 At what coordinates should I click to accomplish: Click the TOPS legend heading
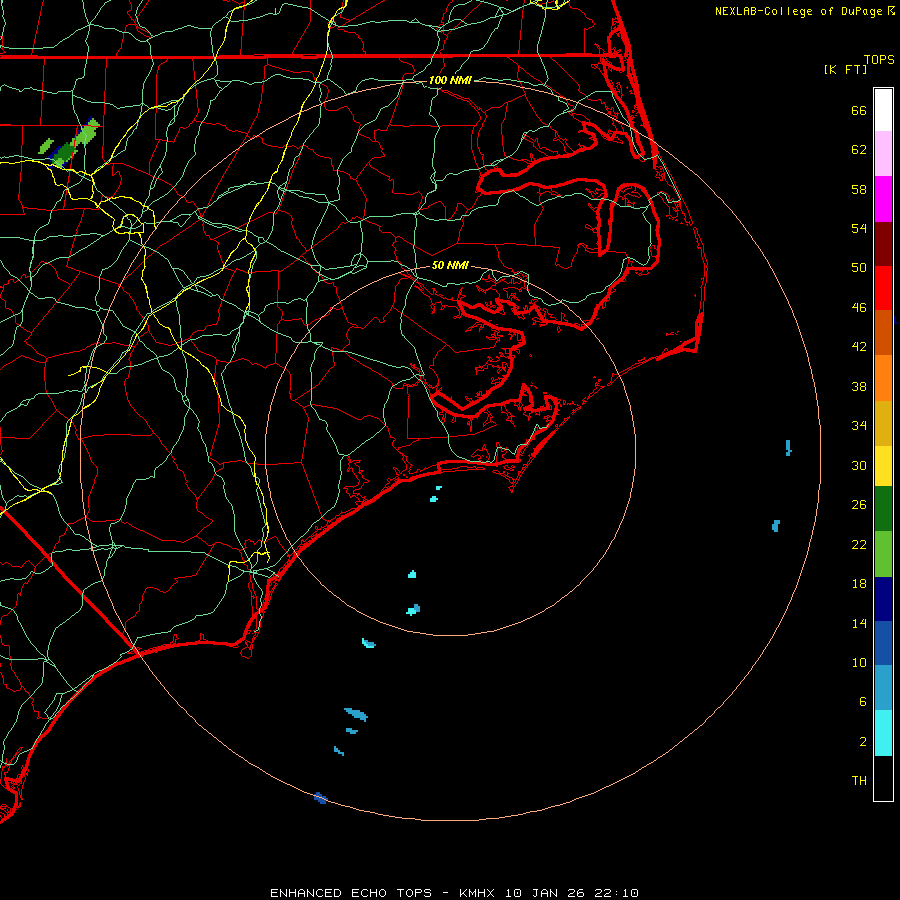[879, 60]
